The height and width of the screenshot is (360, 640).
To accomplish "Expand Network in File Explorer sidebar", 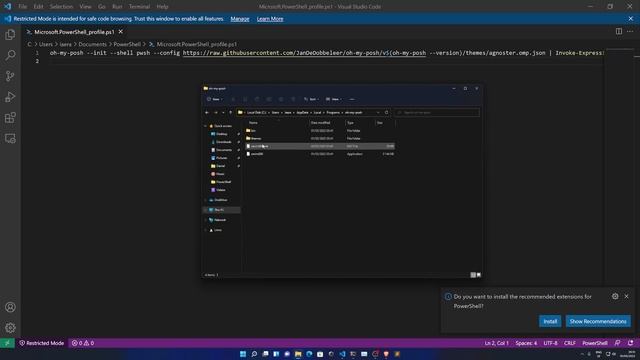I will 206,220.
